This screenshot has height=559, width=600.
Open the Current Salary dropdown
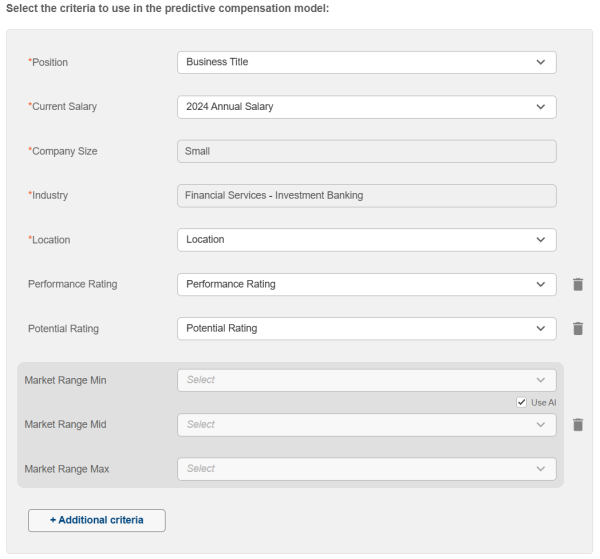click(367, 107)
